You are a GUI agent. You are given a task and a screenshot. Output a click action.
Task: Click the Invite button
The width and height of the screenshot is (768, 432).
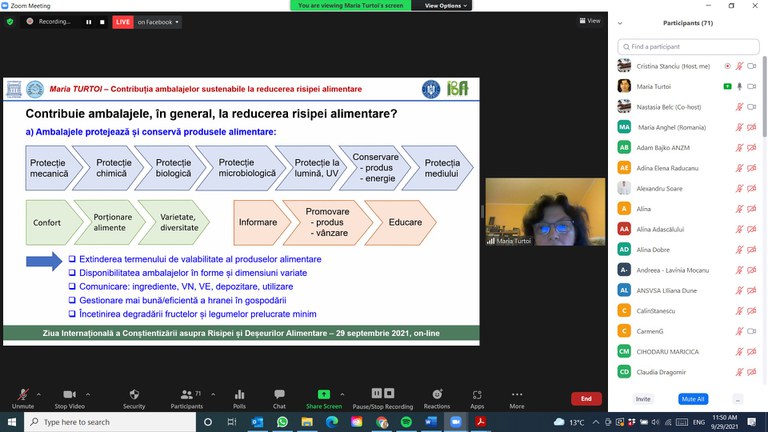(x=643, y=398)
